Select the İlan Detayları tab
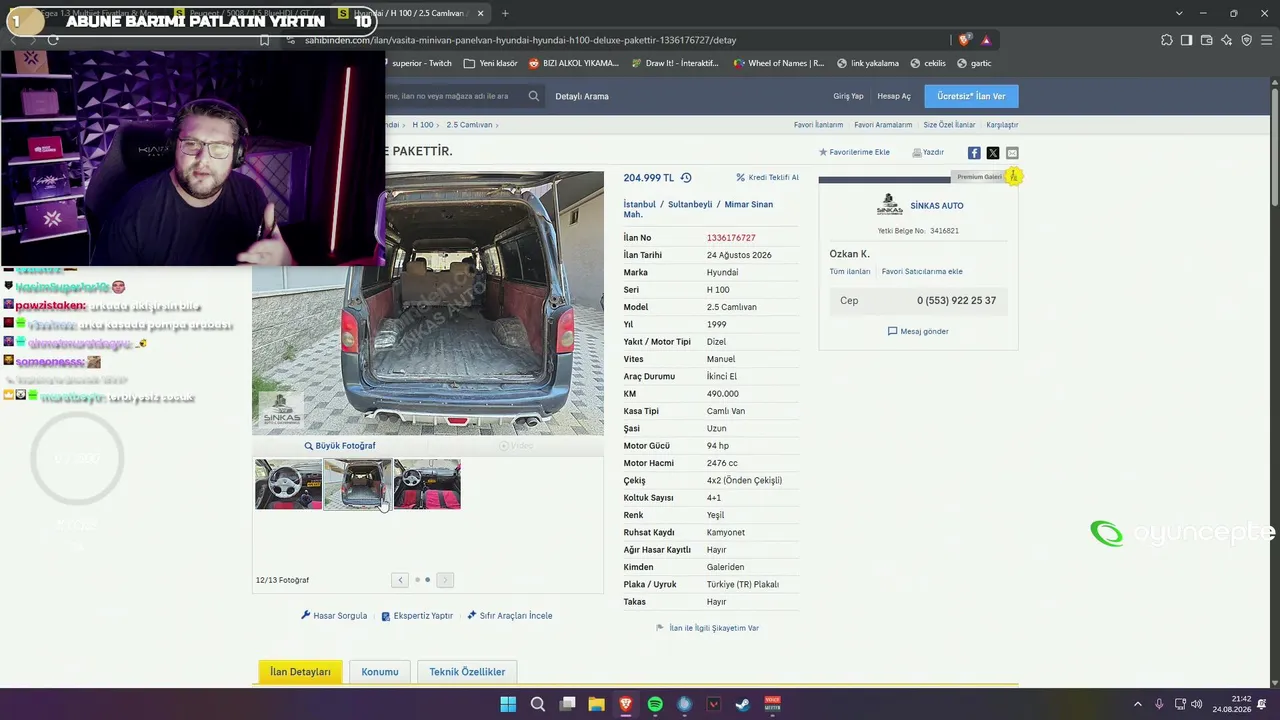This screenshot has width=1280, height=720. 300,672
